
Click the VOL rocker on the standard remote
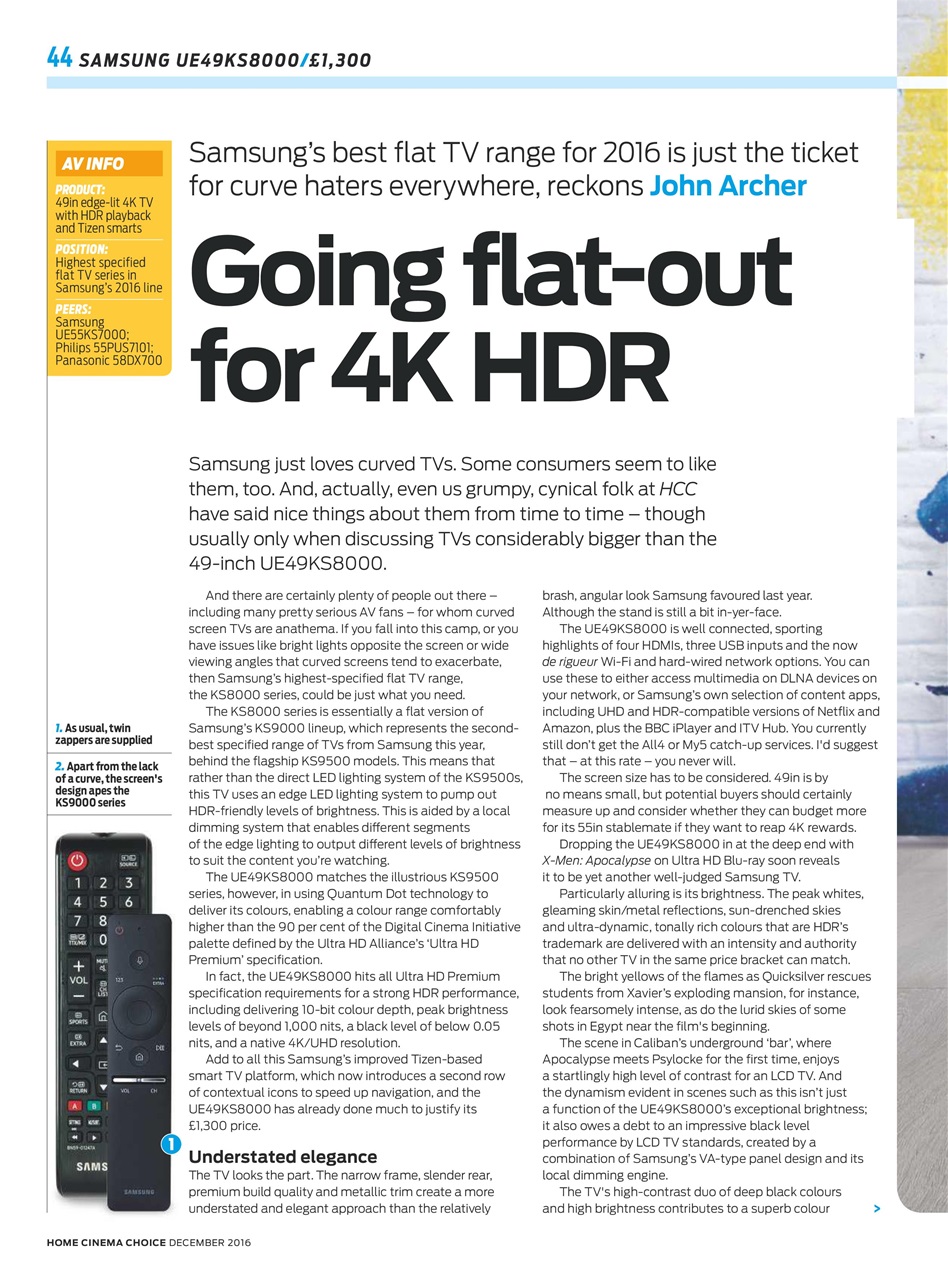click(x=79, y=979)
